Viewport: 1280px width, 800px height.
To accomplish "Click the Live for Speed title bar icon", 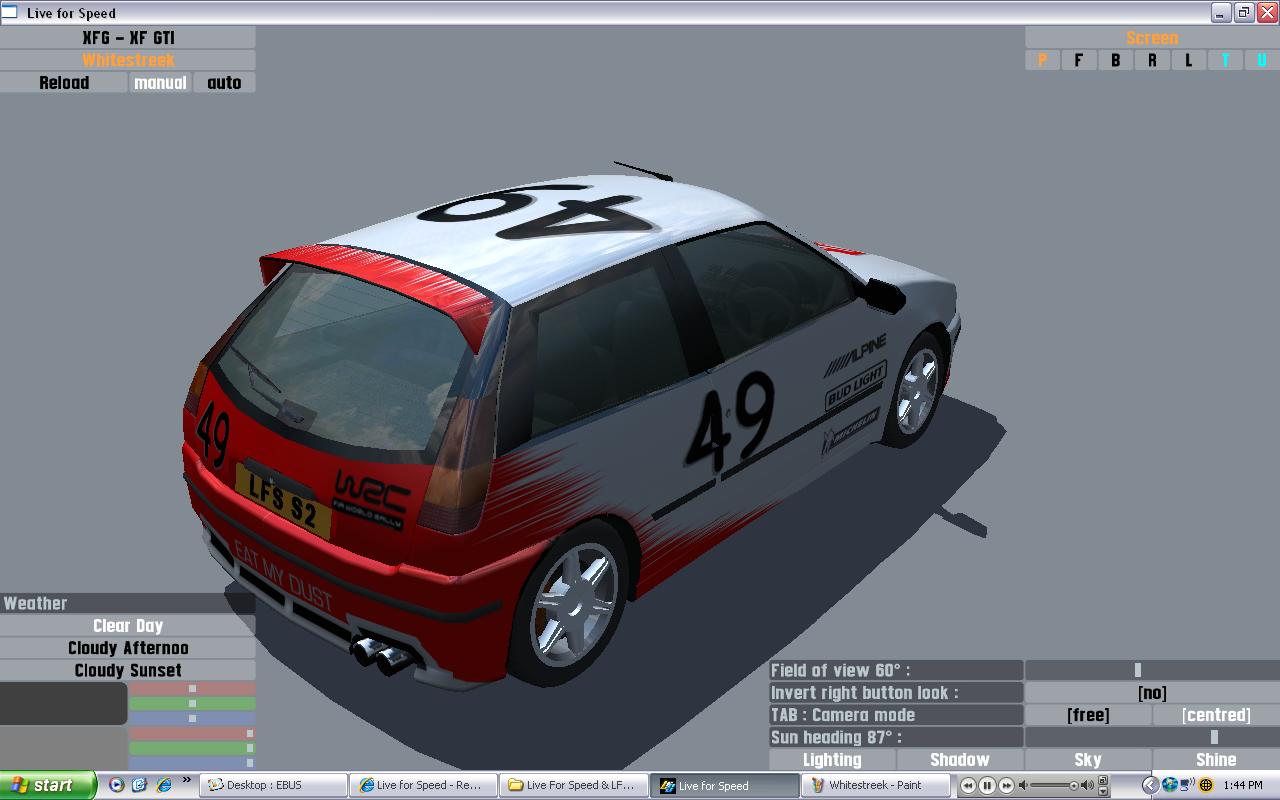I will (x=11, y=13).
